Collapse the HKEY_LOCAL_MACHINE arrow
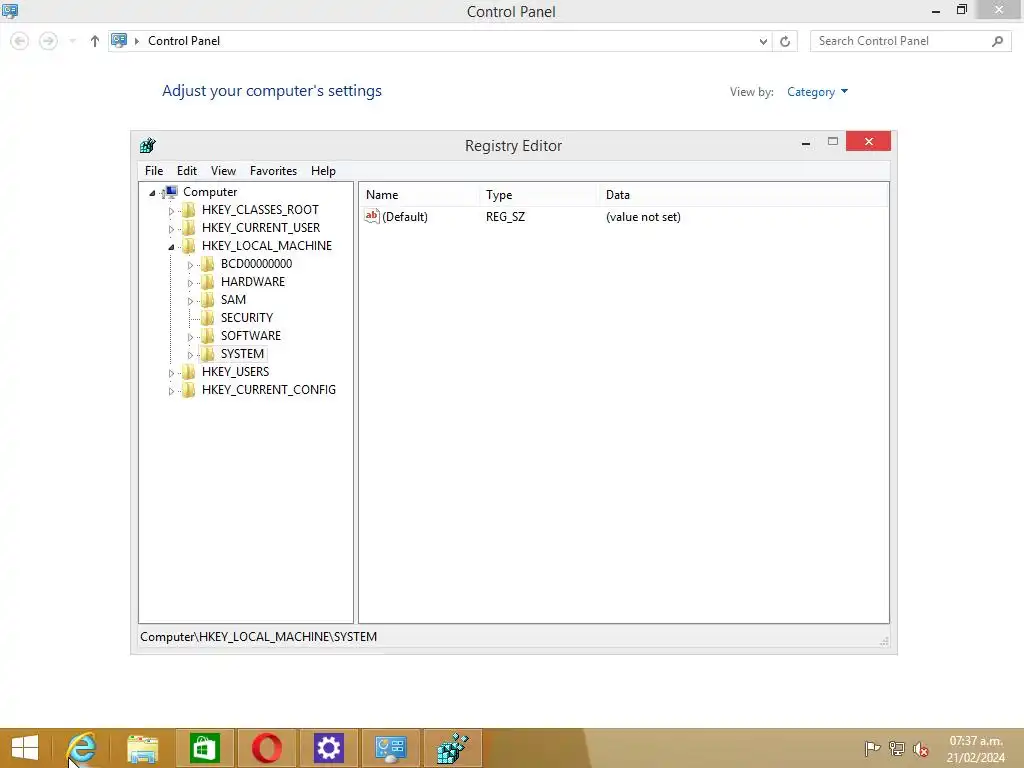The width and height of the screenshot is (1024, 768). tap(171, 247)
